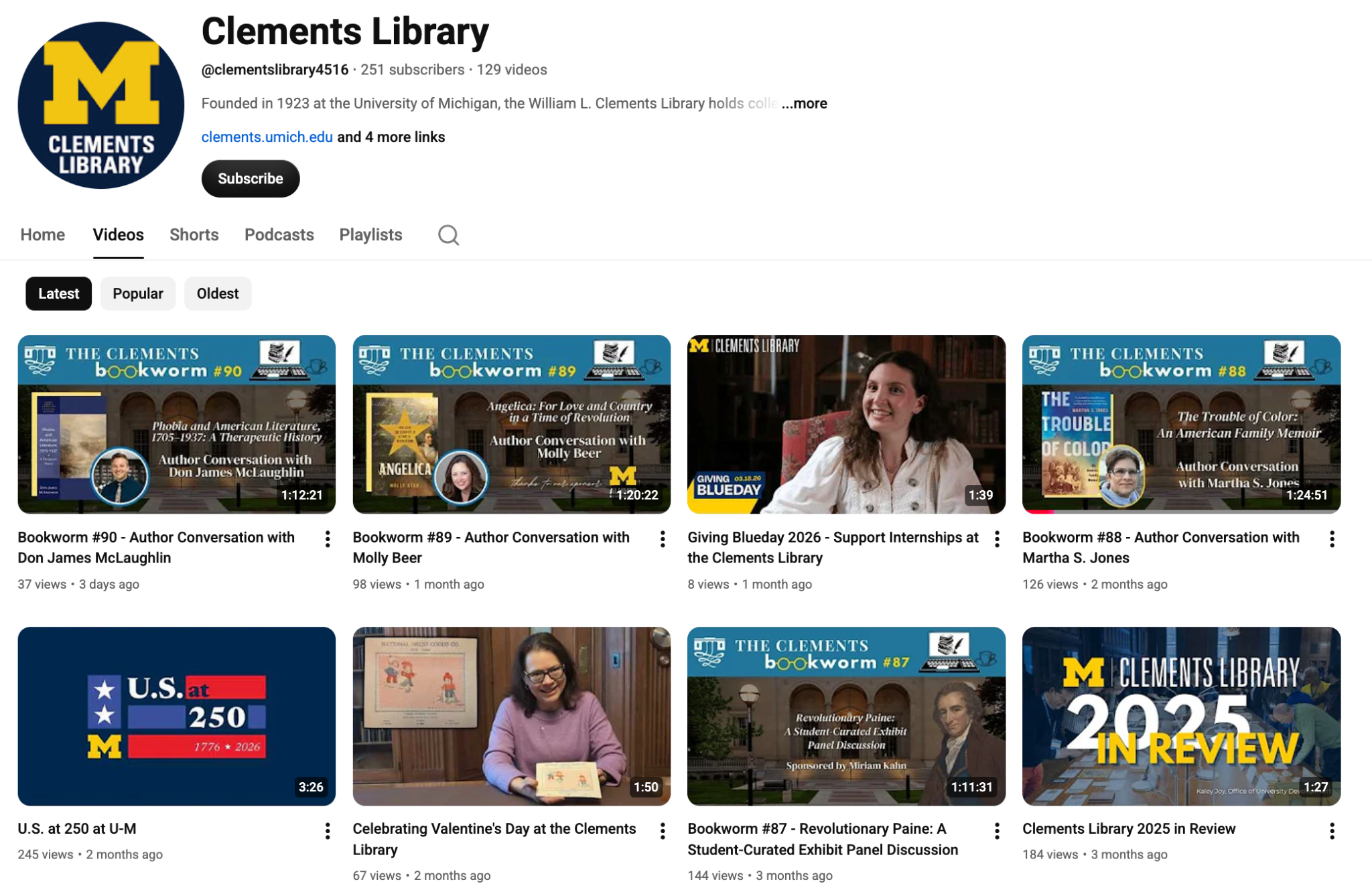Open U.S. at 250 at U-M title
This screenshot has width=1372, height=896.
pos(77,829)
